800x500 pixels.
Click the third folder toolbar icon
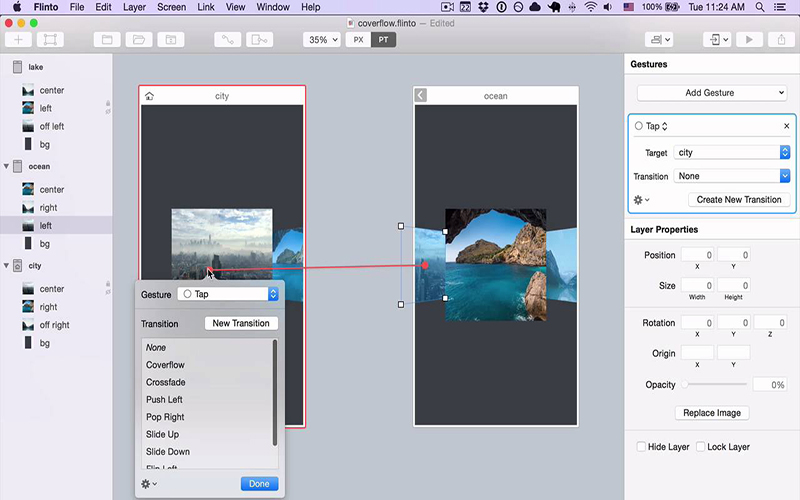coord(170,40)
